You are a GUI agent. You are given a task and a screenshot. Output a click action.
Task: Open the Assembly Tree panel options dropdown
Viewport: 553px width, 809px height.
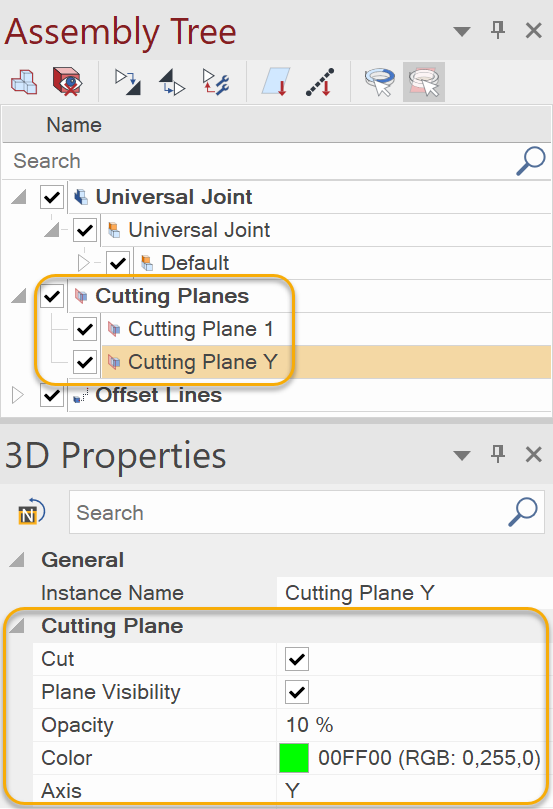click(x=462, y=31)
